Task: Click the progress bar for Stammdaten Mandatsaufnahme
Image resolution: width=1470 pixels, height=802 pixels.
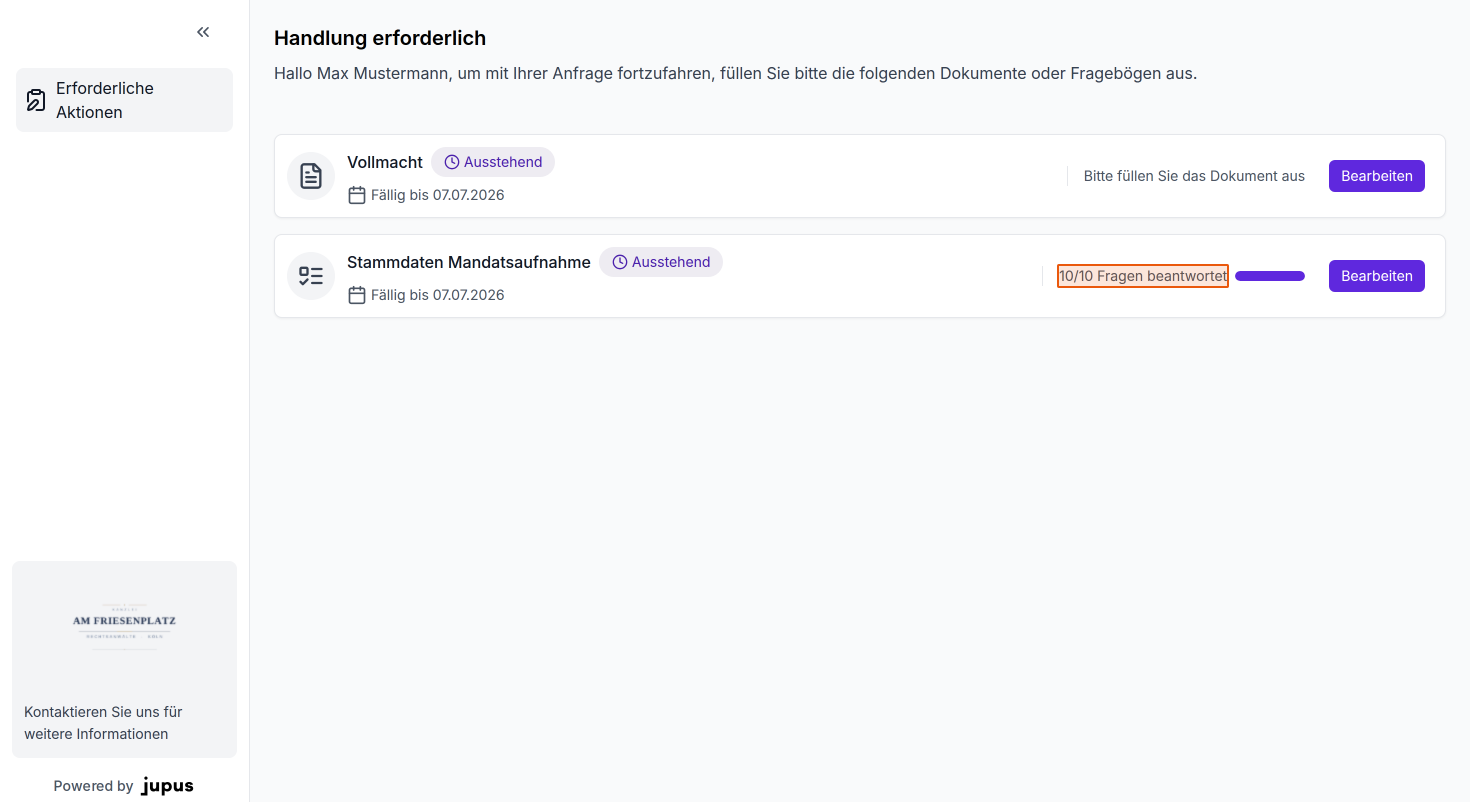Action: (1270, 276)
